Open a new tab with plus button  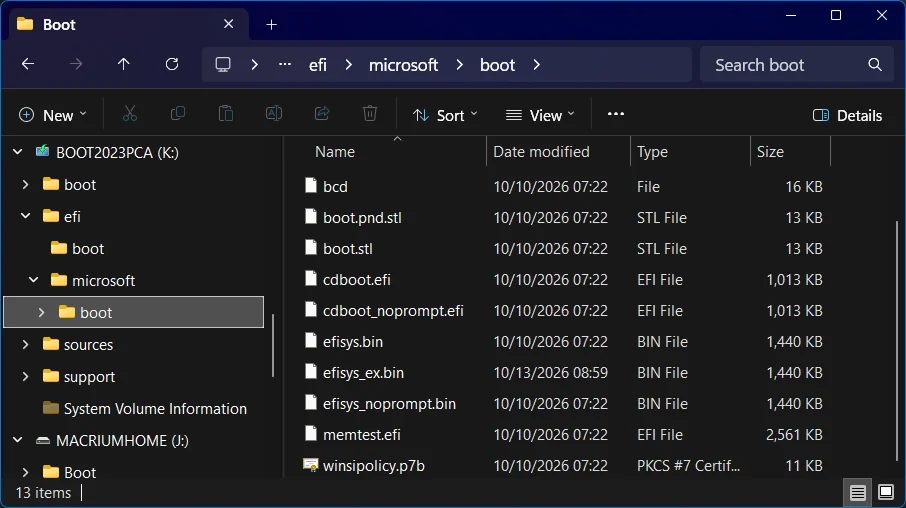[272, 25]
